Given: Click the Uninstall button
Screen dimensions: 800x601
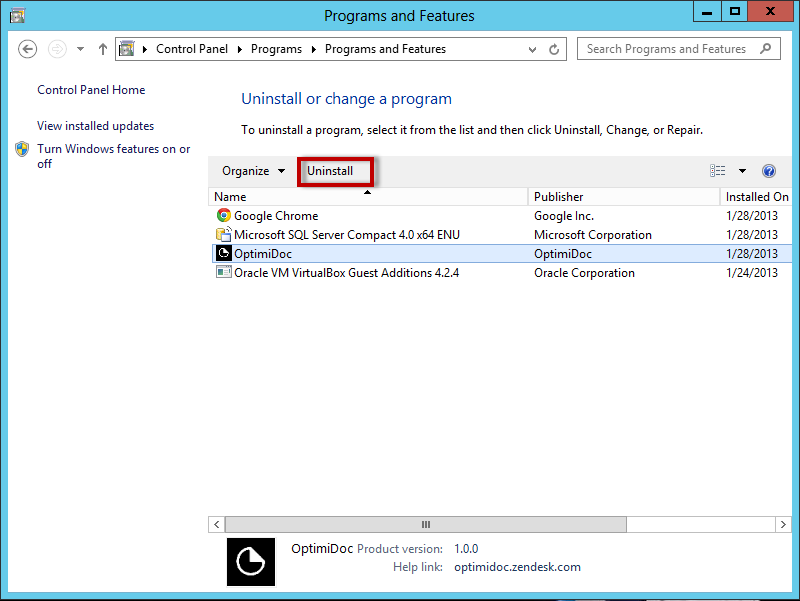Looking at the screenshot, I should point(330,171).
